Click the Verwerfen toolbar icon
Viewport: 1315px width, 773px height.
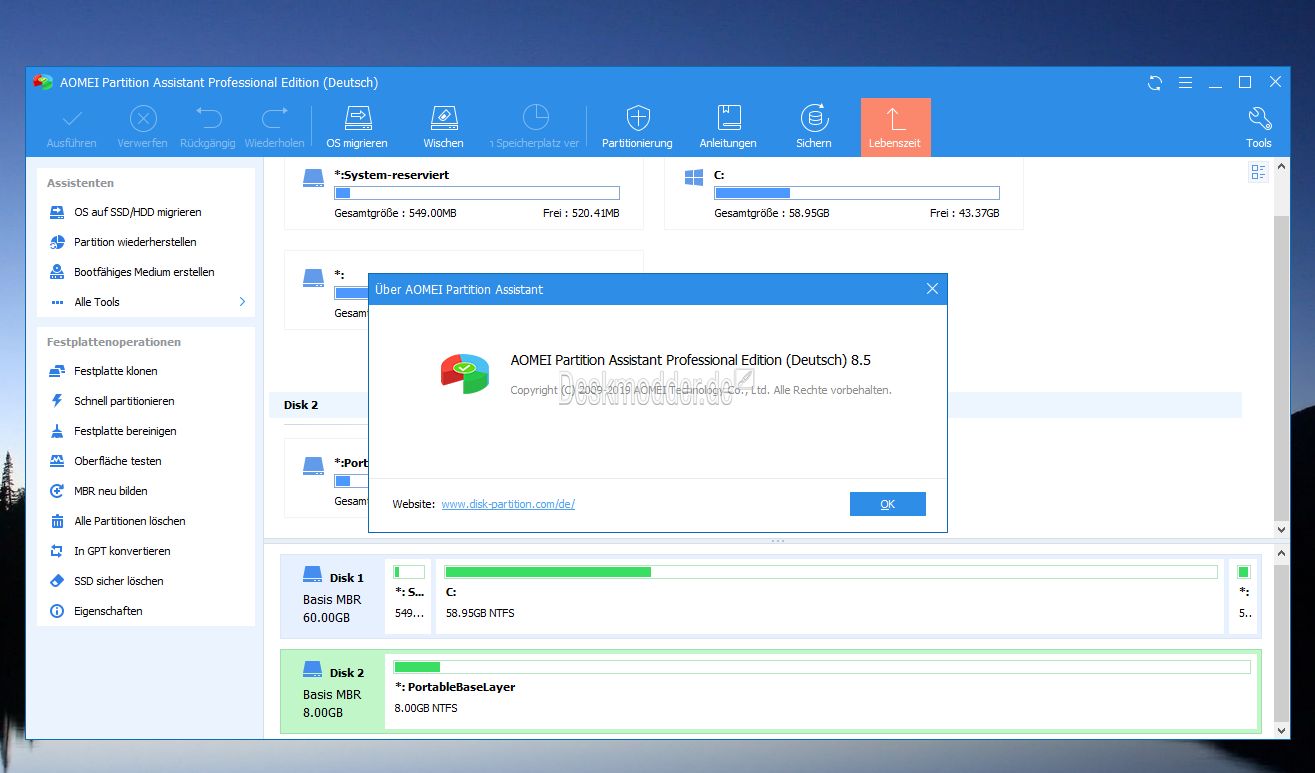tap(142, 118)
